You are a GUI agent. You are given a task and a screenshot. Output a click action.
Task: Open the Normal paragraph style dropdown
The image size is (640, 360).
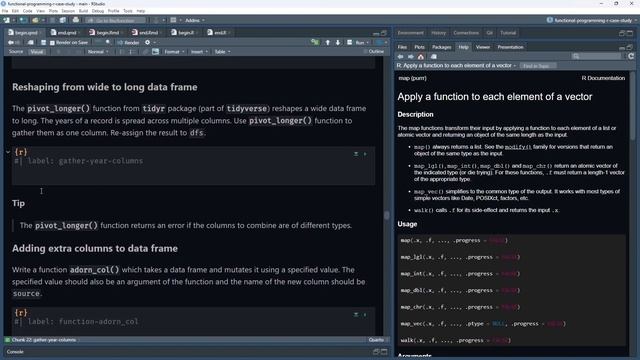98,52
